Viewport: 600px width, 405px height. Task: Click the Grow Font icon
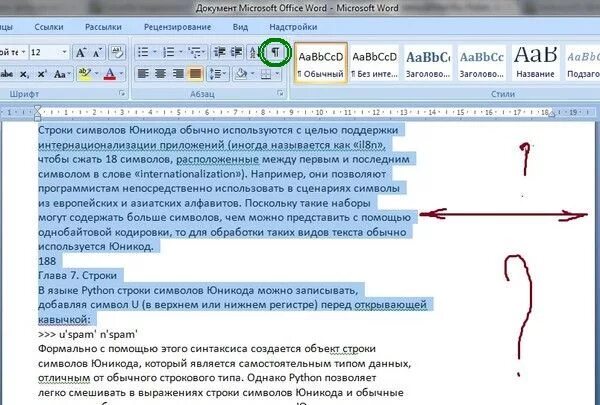[x=80, y=52]
